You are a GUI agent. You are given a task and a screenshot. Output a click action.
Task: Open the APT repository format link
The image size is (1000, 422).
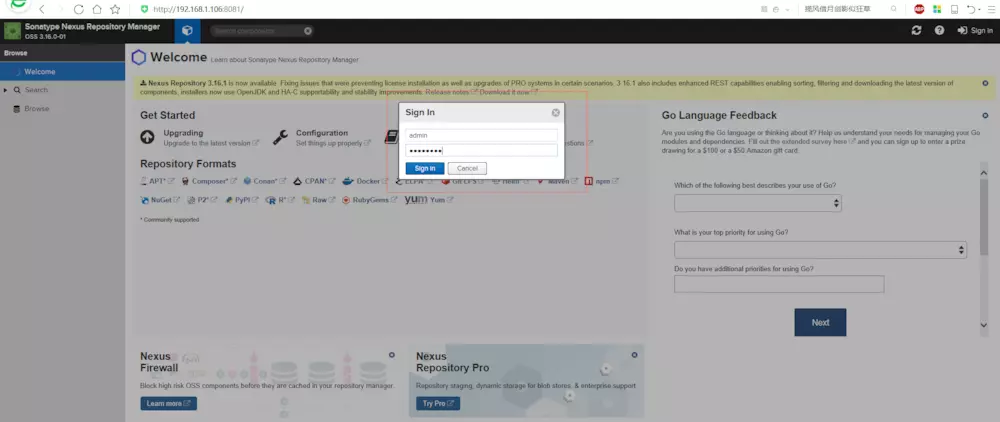pyautogui.click(x=157, y=181)
